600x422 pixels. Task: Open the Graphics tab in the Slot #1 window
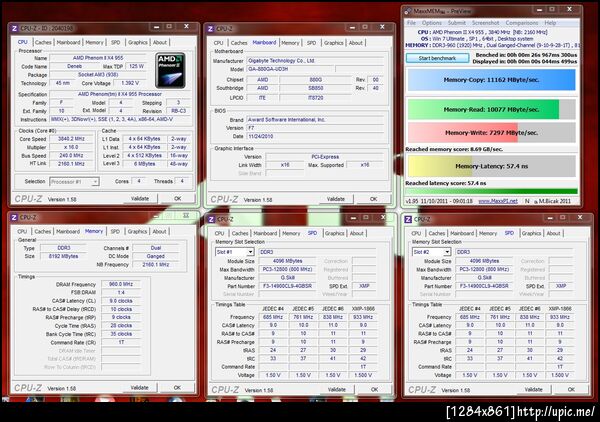(335, 233)
